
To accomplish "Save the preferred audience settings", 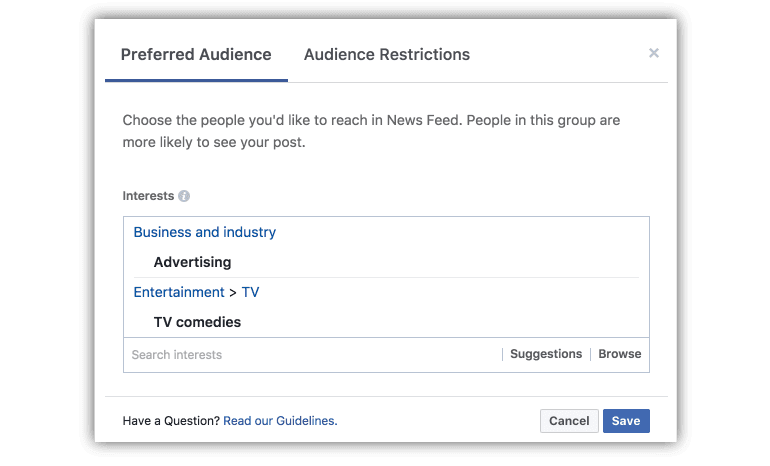I will (625, 421).
